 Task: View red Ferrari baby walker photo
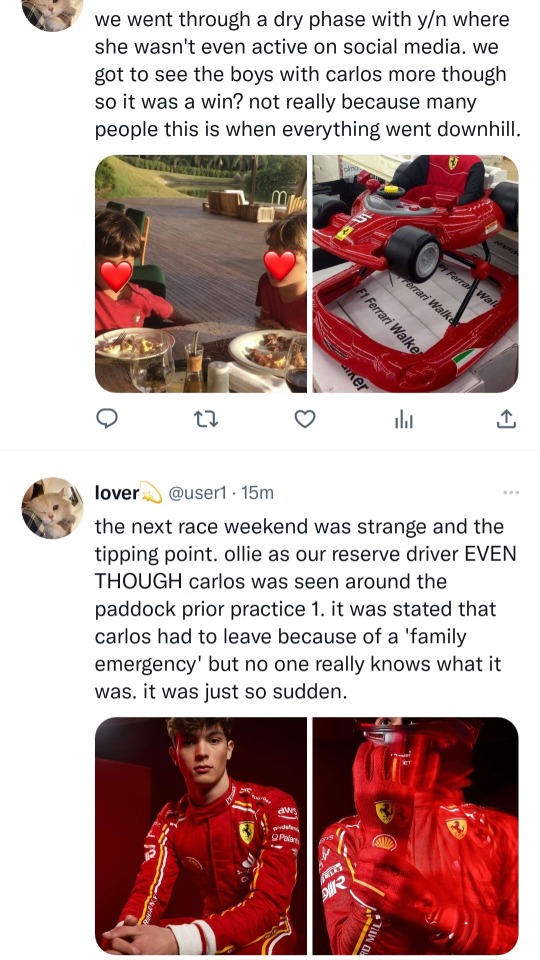pos(416,274)
